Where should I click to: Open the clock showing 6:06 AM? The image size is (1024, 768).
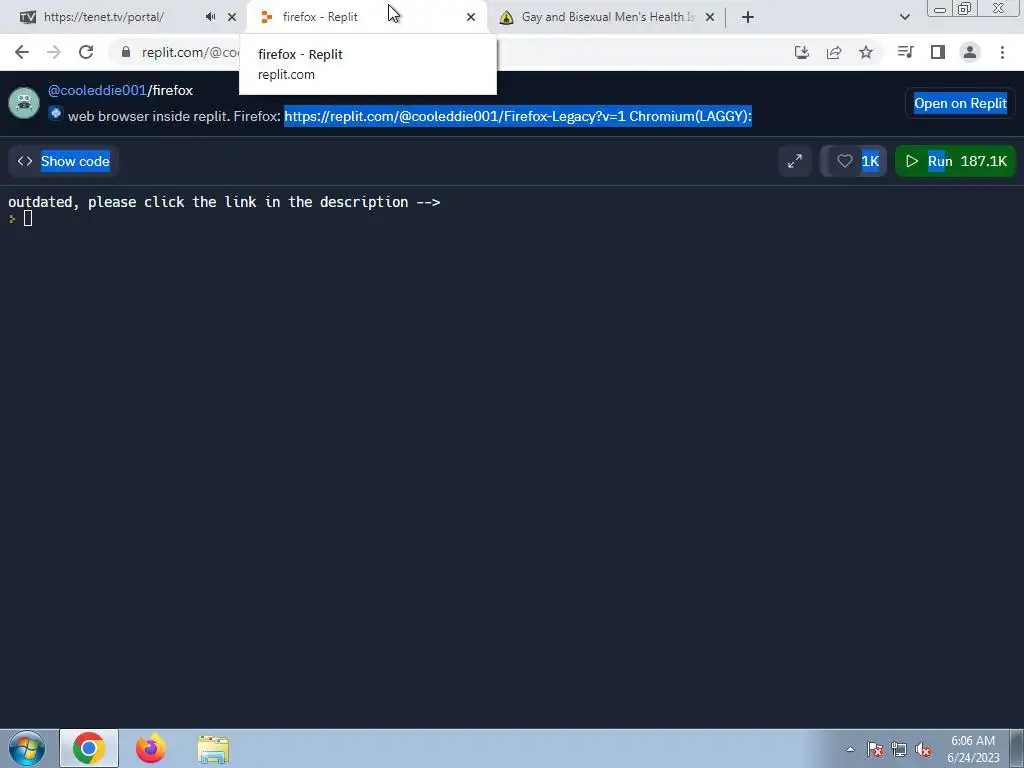point(973,749)
